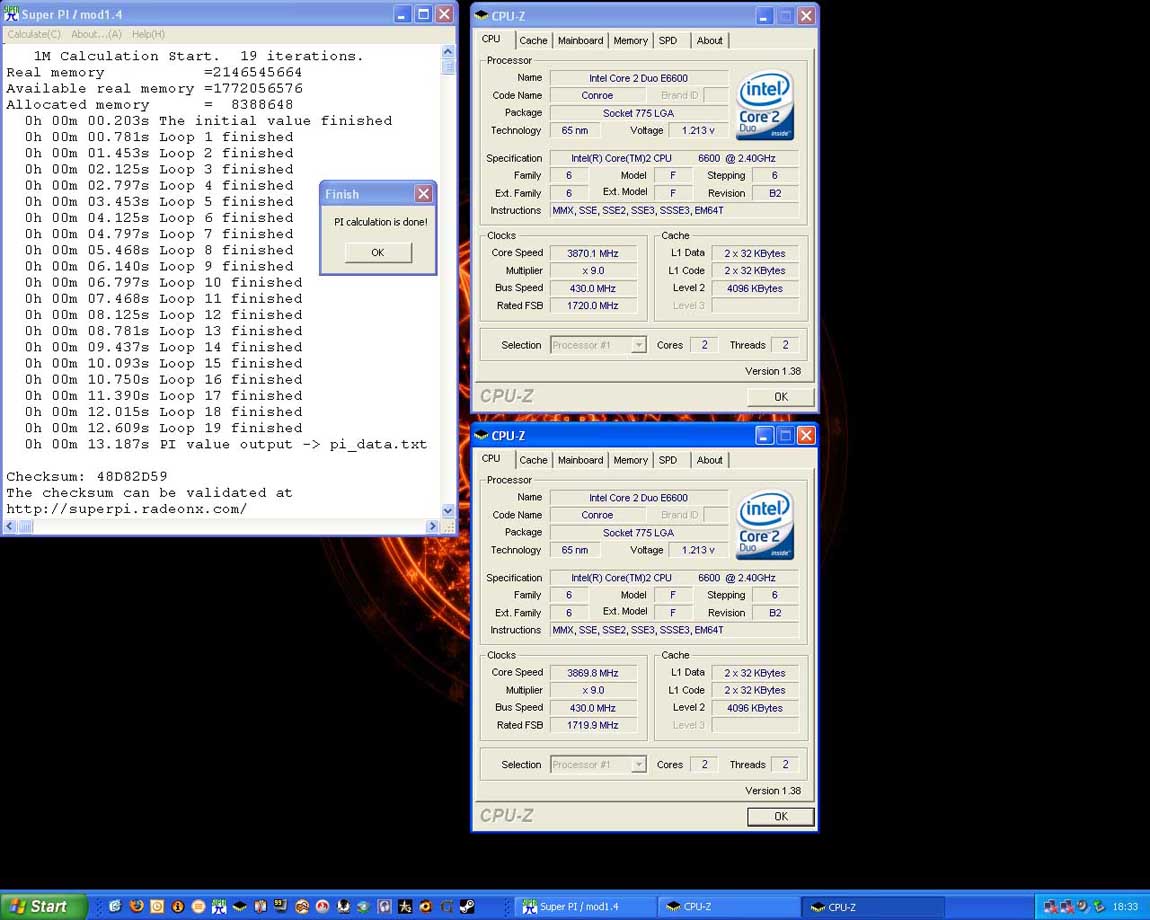Click the Checksum: 48D82D59 line

pyautogui.click(x=87, y=477)
